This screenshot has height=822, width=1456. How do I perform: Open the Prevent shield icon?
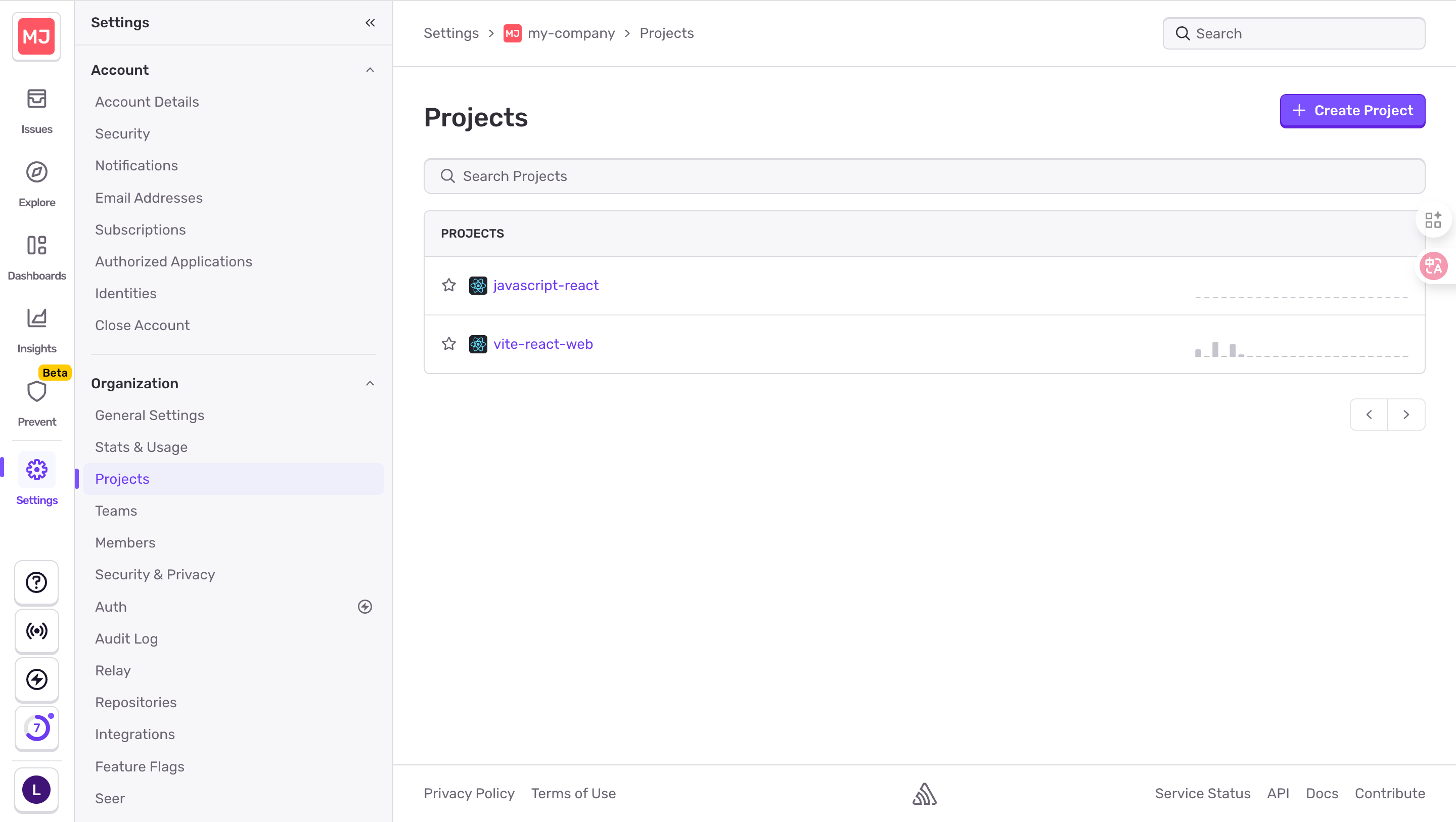pyautogui.click(x=37, y=391)
